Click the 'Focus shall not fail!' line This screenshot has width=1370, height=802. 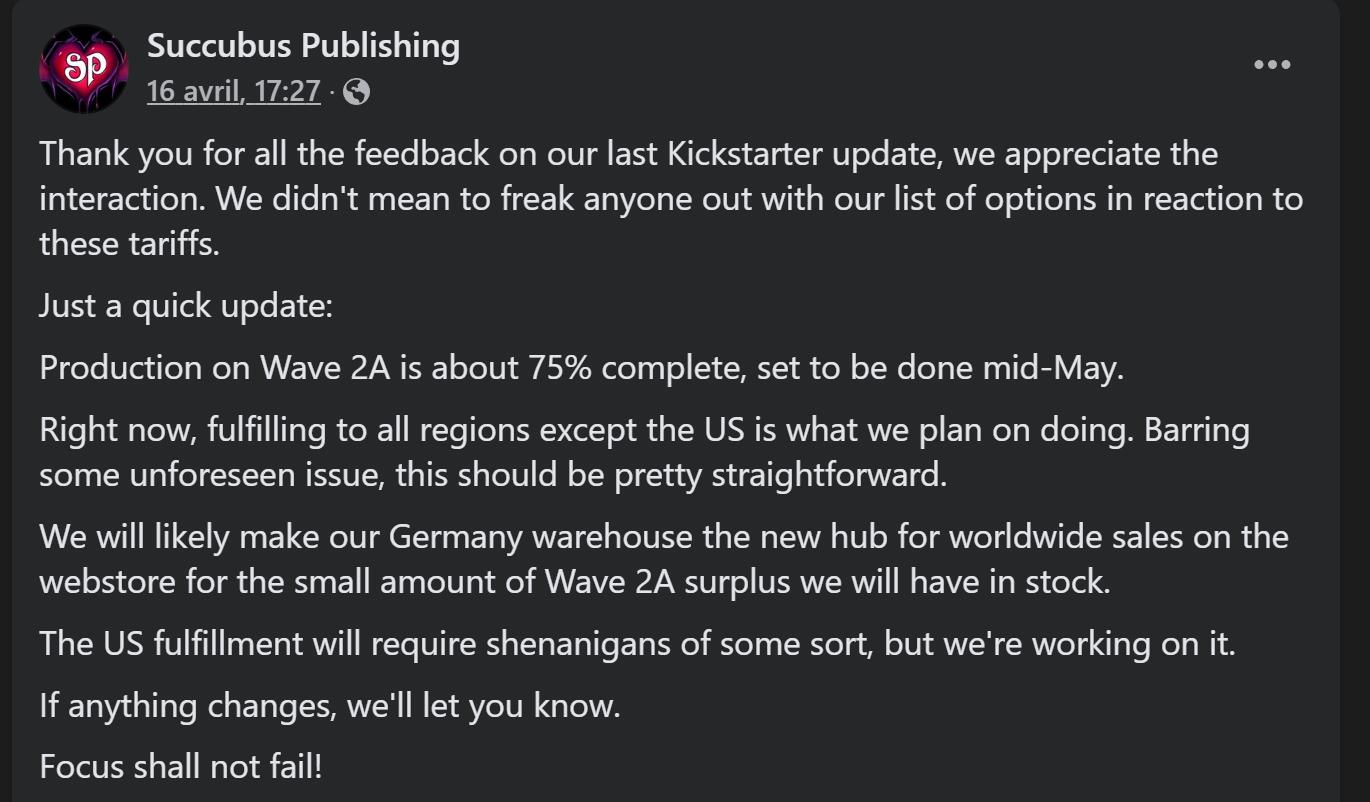(181, 767)
